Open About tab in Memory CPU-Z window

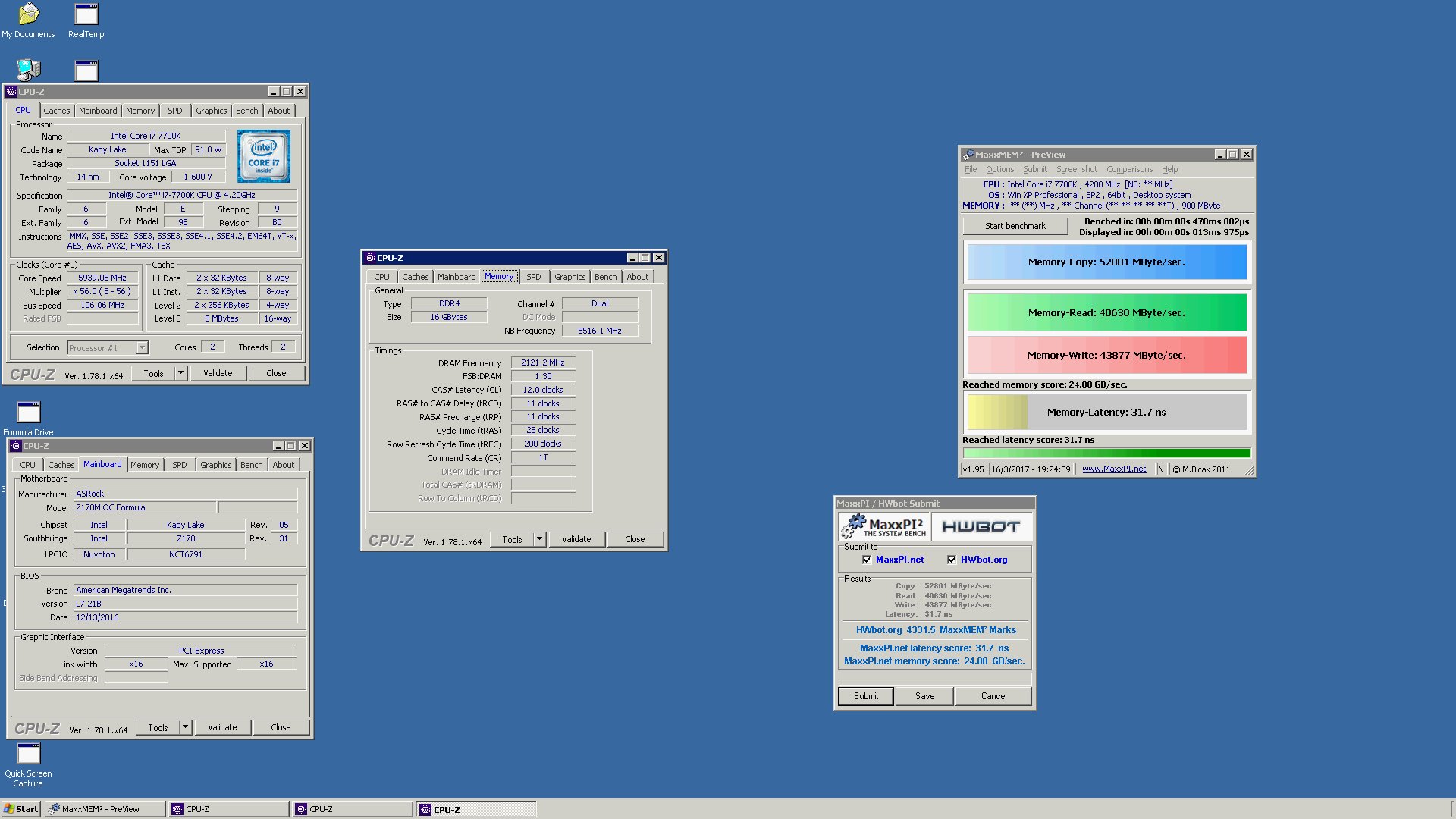(x=637, y=277)
